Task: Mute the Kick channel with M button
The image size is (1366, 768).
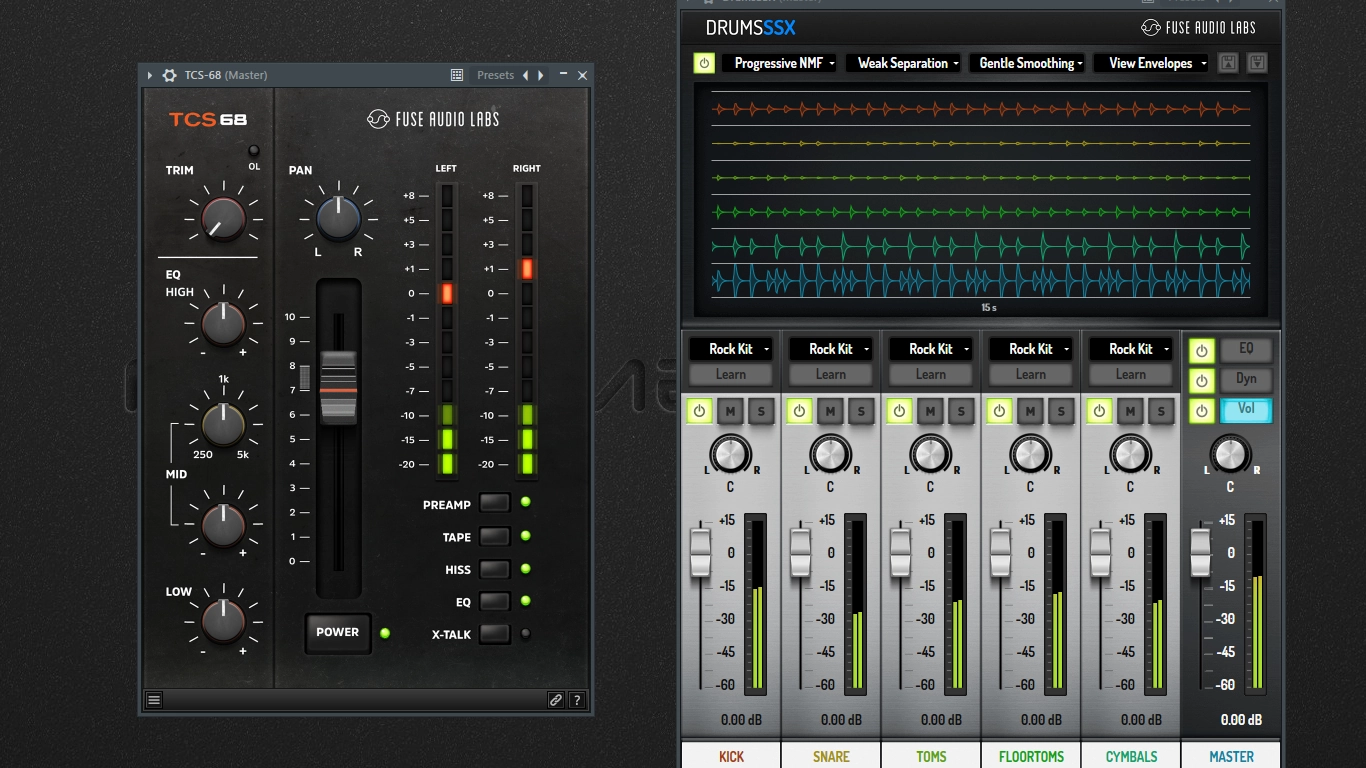Action: coord(730,411)
